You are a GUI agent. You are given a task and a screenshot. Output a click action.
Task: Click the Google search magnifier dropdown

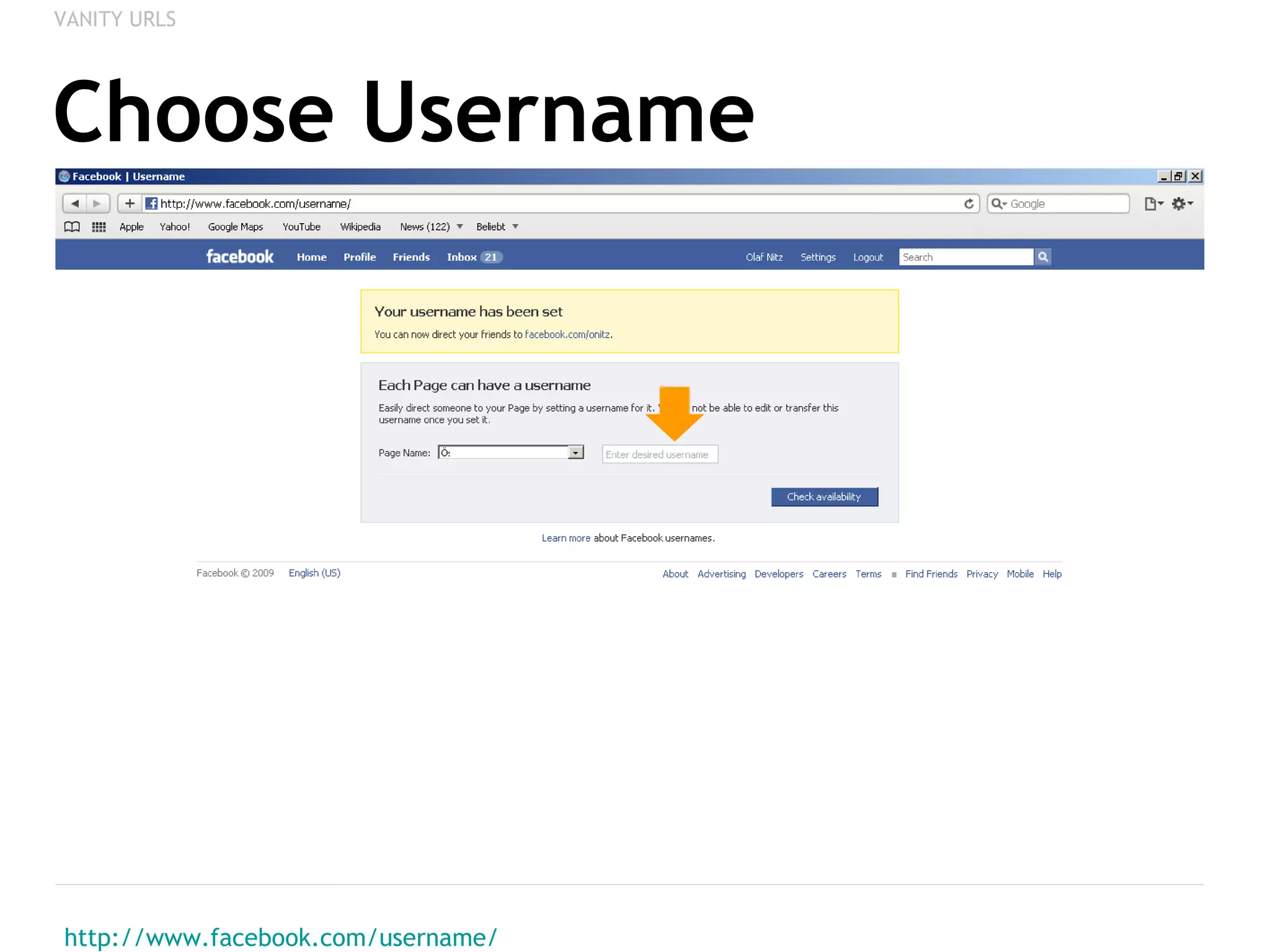pyautogui.click(x=999, y=204)
